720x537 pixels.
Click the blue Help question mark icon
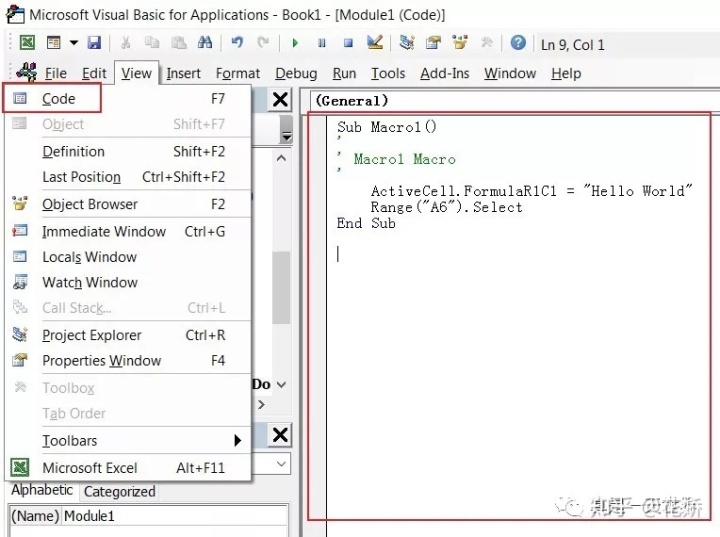tap(518, 43)
